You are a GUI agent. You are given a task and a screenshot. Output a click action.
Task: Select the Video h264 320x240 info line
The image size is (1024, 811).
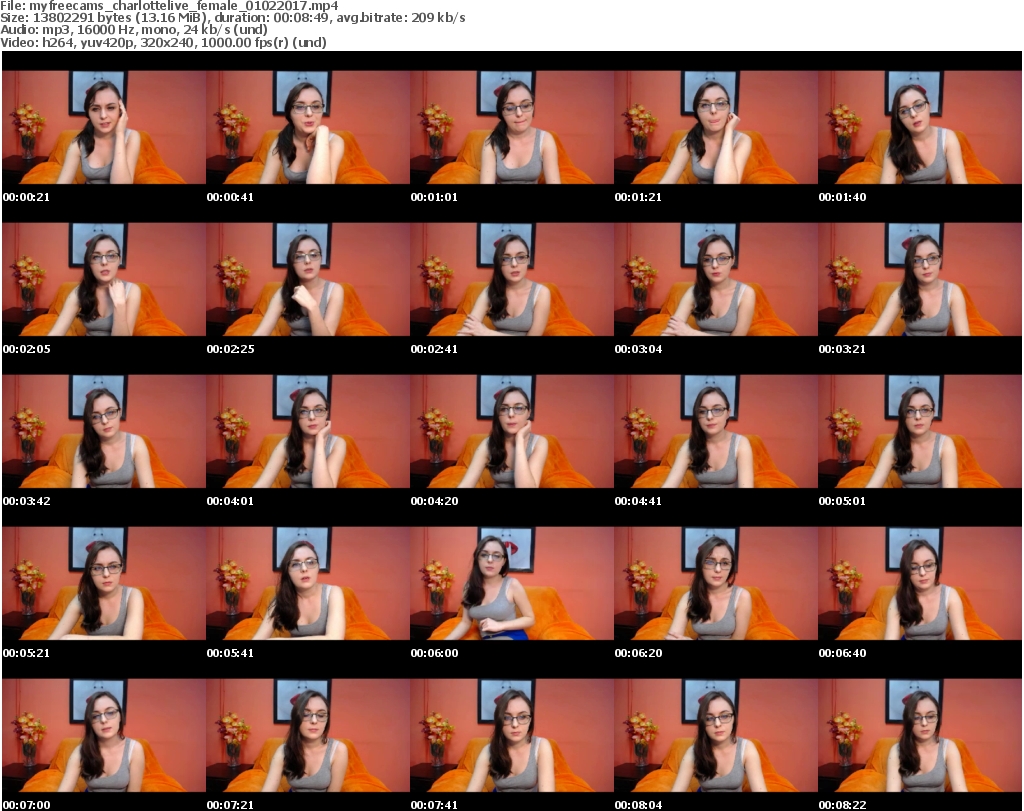coord(163,42)
